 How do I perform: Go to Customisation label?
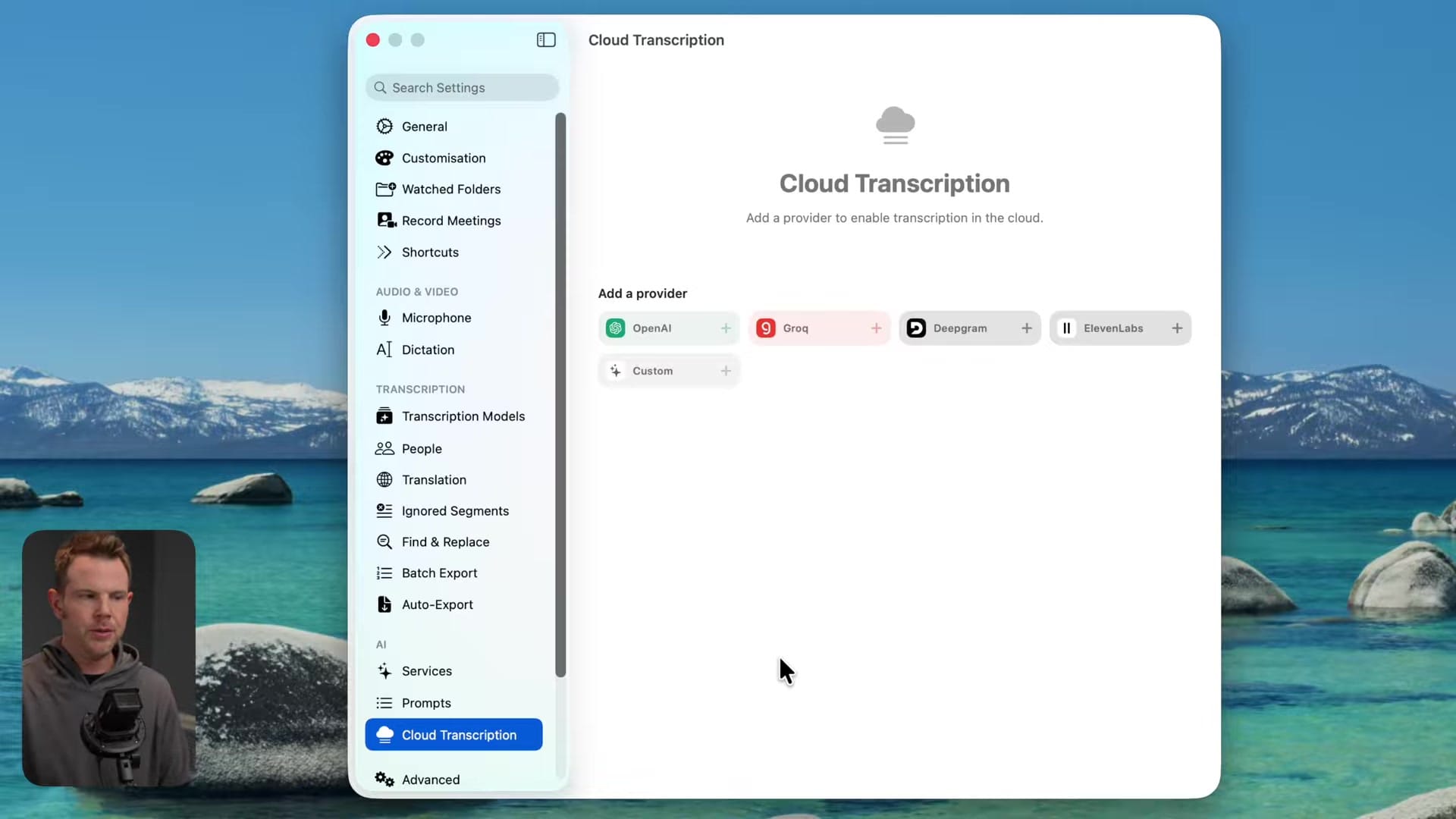click(444, 158)
